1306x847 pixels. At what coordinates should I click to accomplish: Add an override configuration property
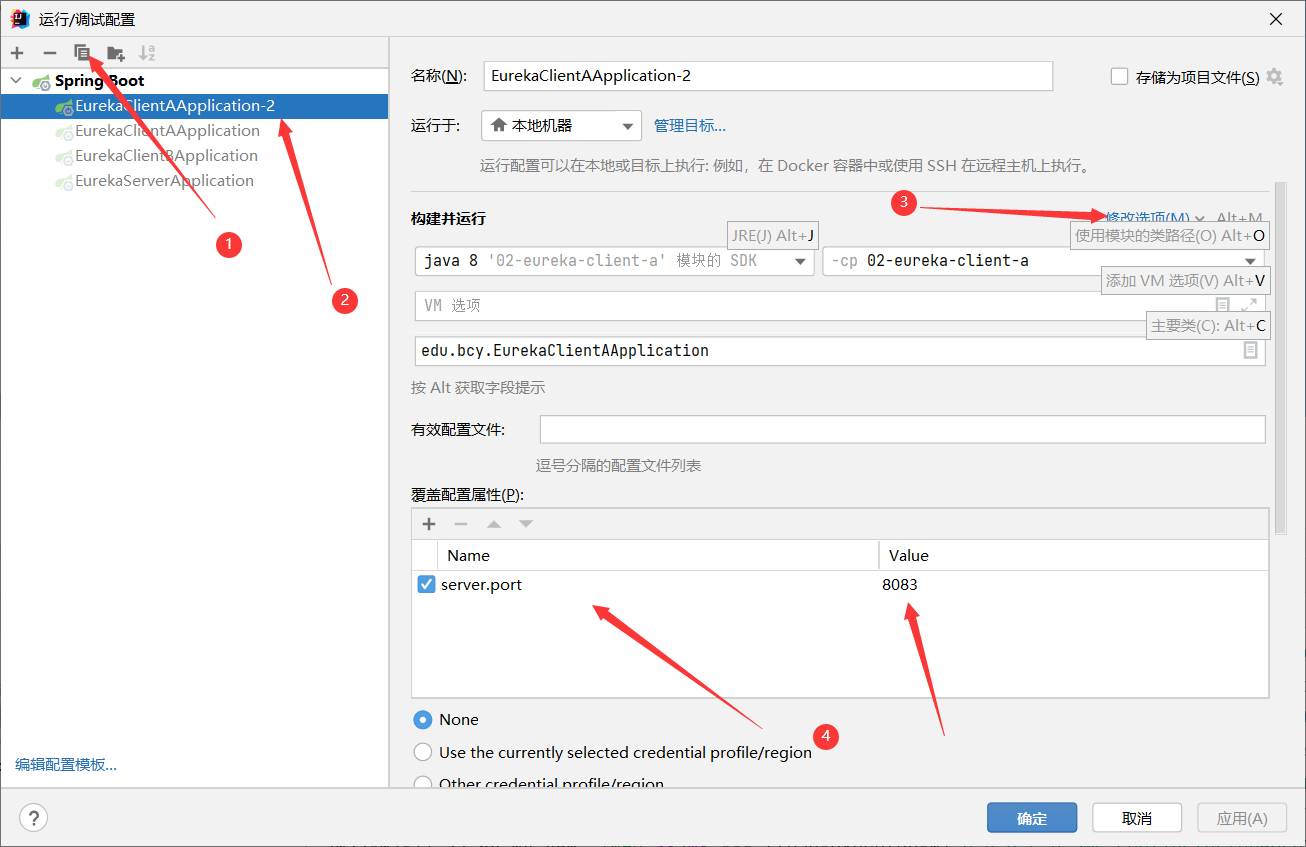coord(429,524)
